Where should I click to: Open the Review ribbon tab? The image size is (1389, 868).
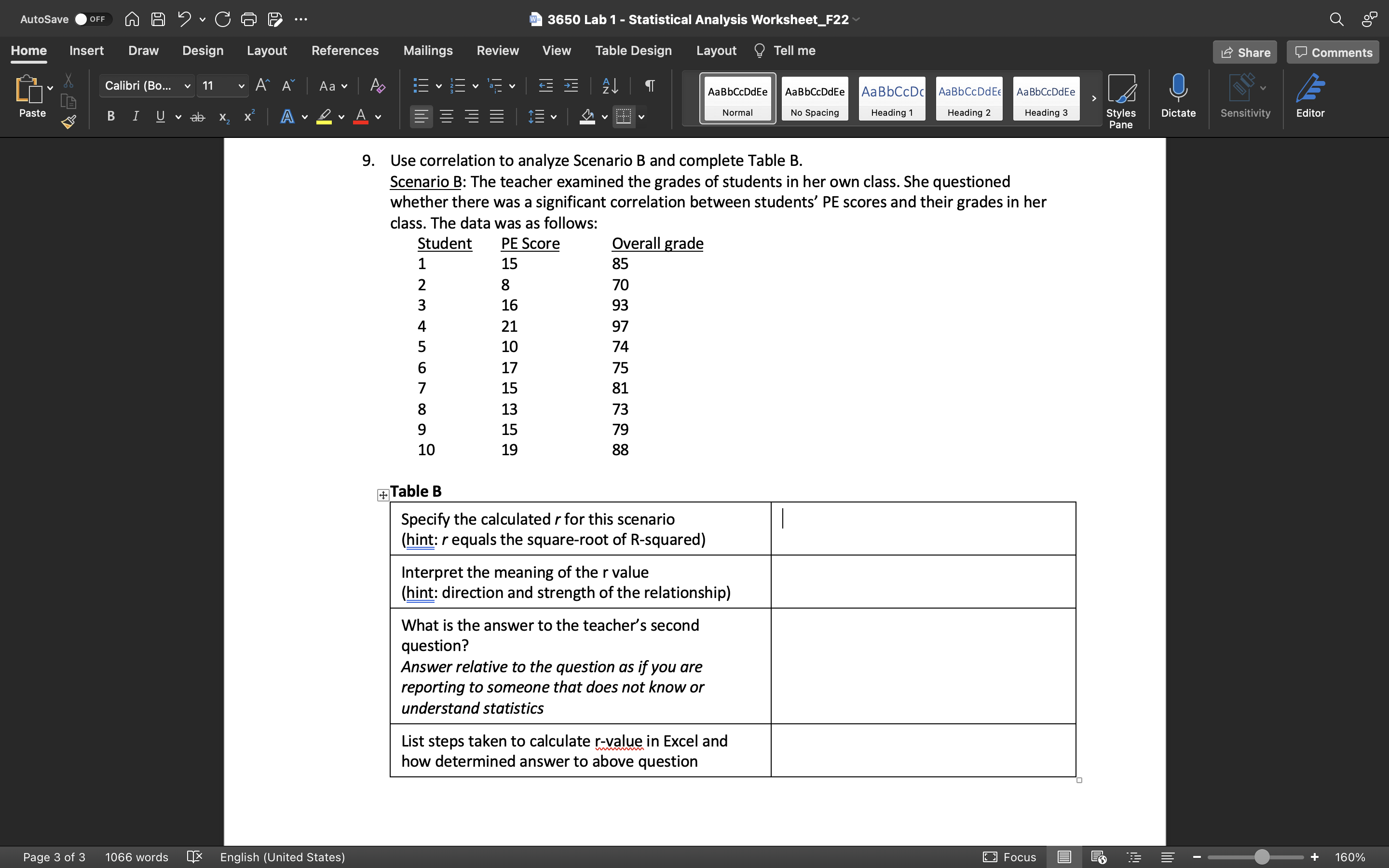point(497,51)
